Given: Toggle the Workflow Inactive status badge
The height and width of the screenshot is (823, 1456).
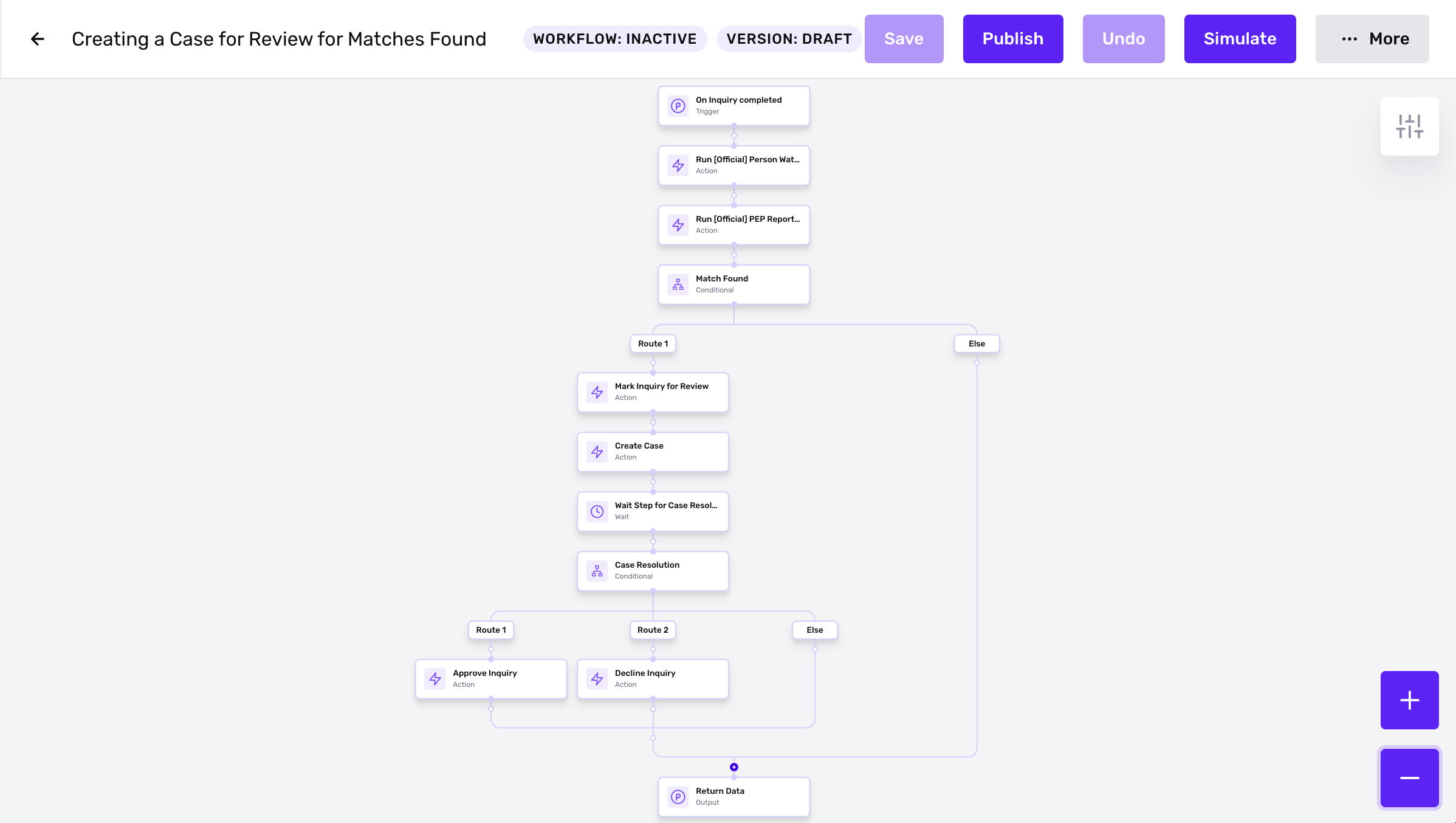Looking at the screenshot, I should pos(614,39).
